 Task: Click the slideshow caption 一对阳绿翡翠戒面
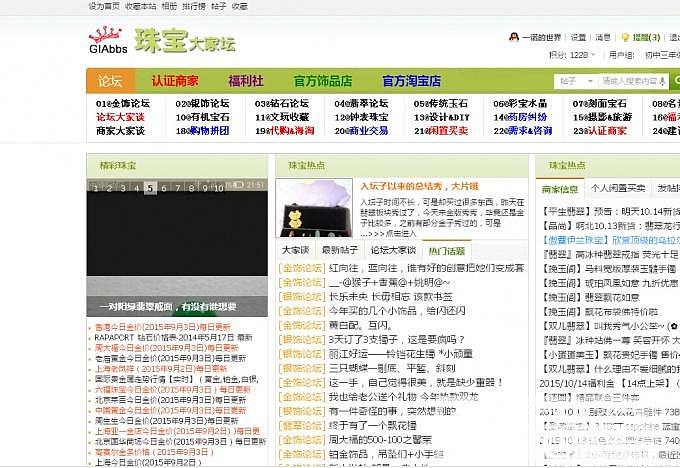168,307
